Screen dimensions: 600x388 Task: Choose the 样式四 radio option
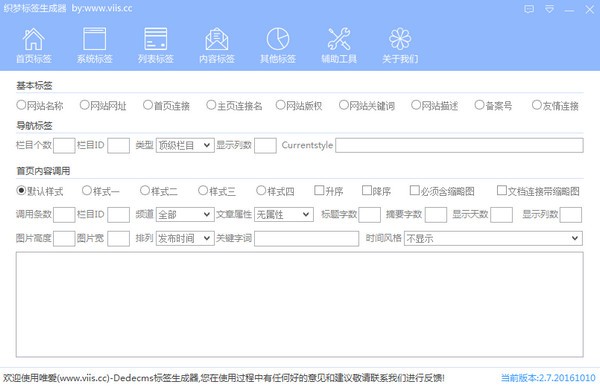[x=261, y=190]
